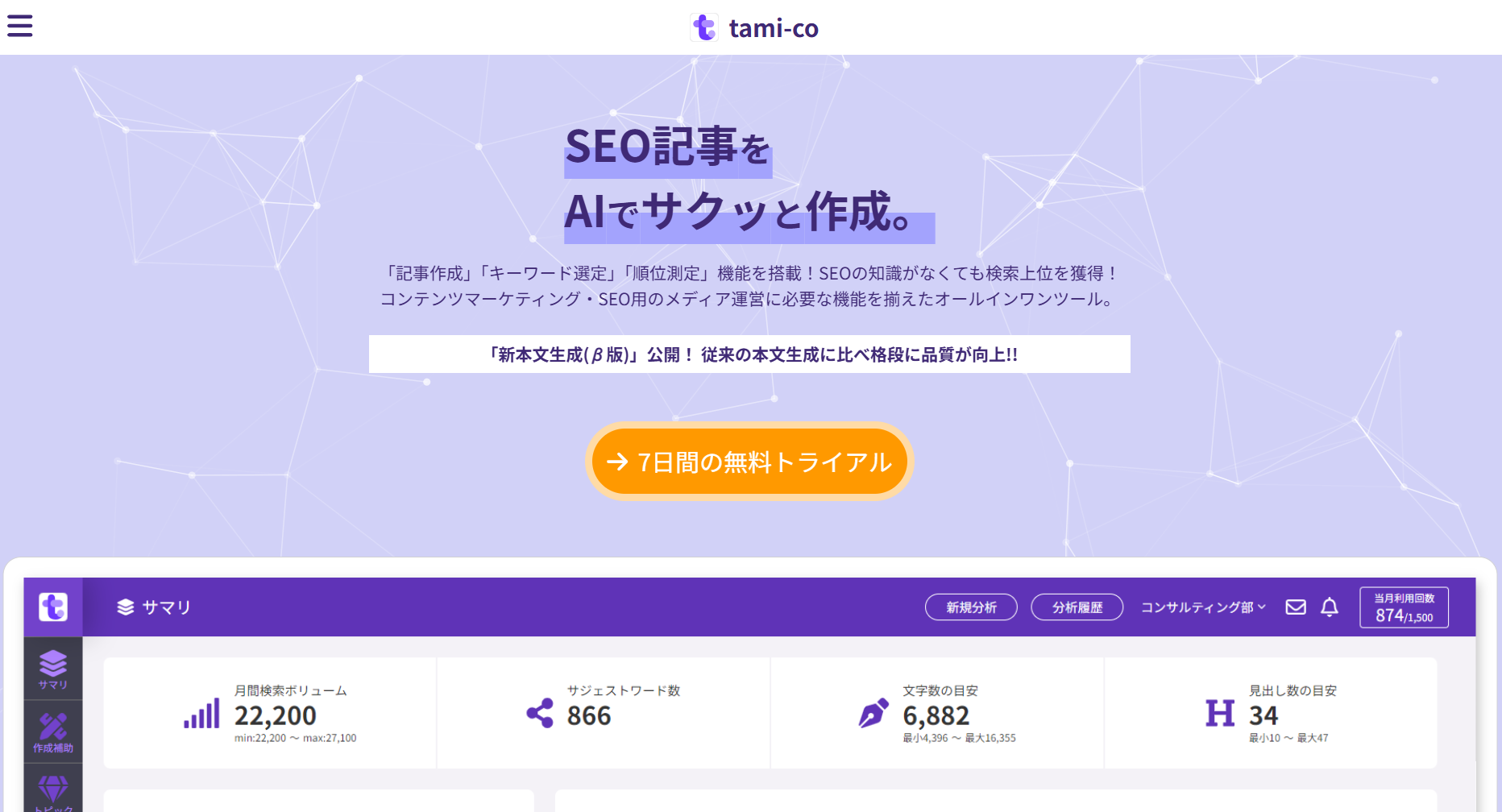Select the サマリ sidebar icon
This screenshot has width=1502, height=812.
click(53, 669)
